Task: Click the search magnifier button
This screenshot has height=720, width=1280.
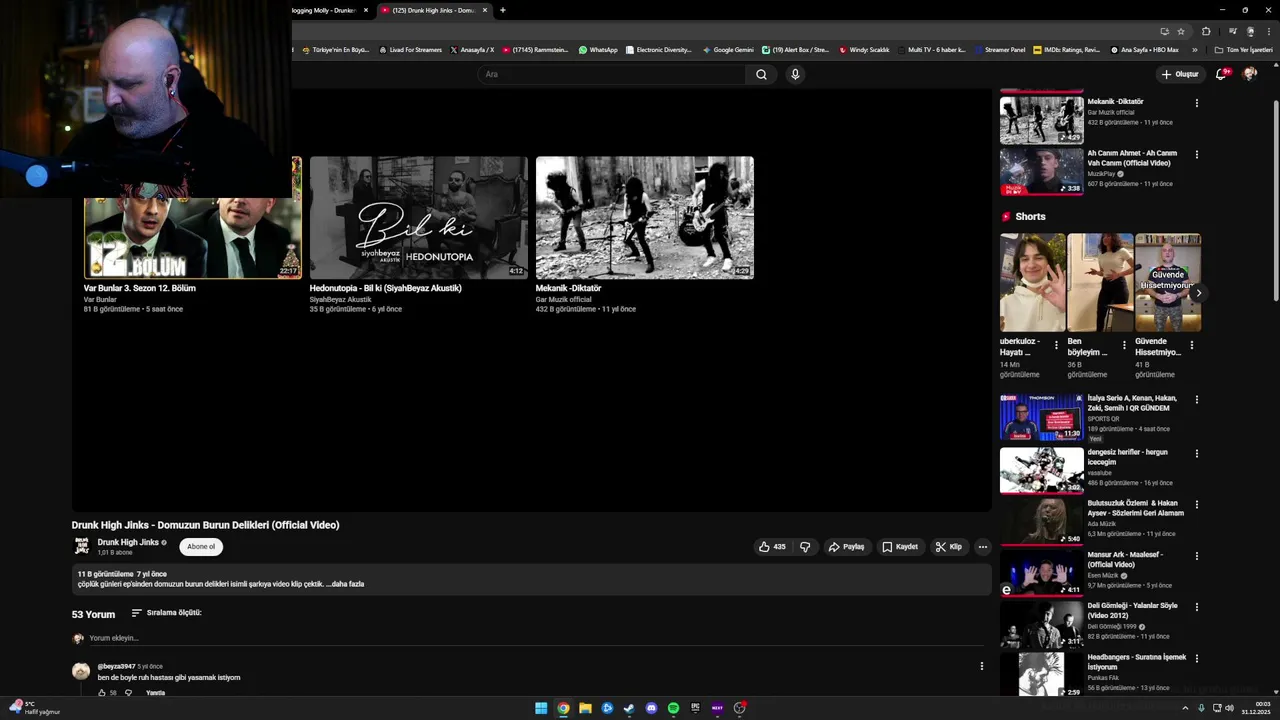Action: (761, 74)
